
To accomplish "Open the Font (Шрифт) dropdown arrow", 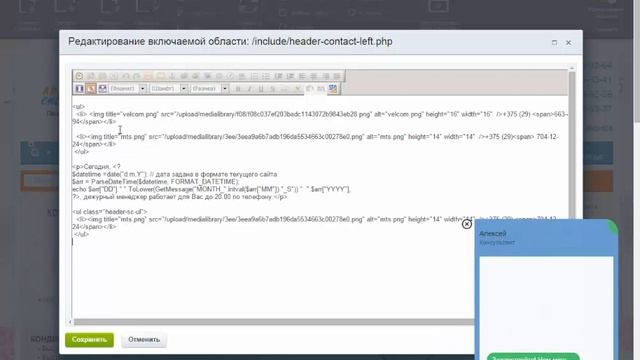I will [x=184, y=89].
